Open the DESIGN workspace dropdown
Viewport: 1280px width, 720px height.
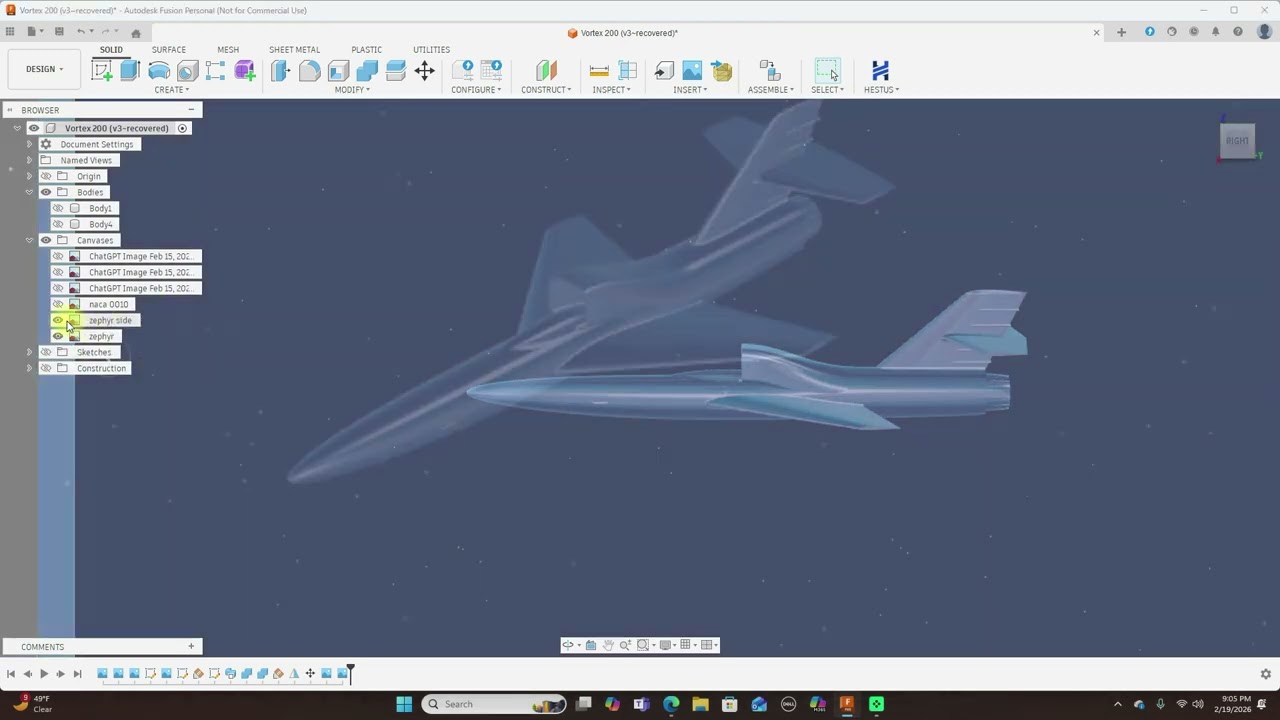44,69
